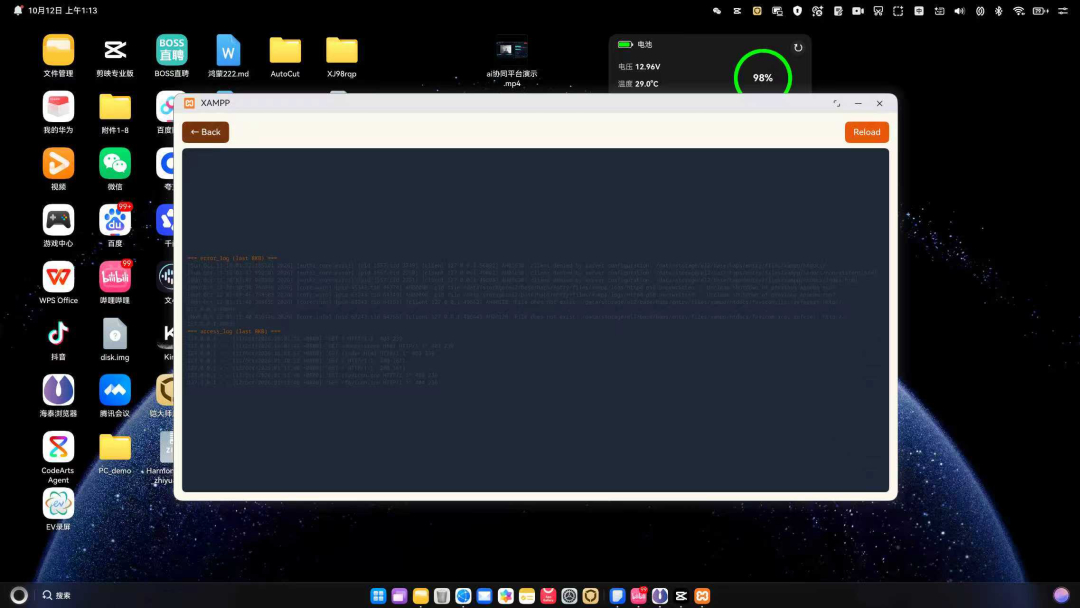The width and height of the screenshot is (1080, 608).
Task: Click the date and time display
Action: 63,10
